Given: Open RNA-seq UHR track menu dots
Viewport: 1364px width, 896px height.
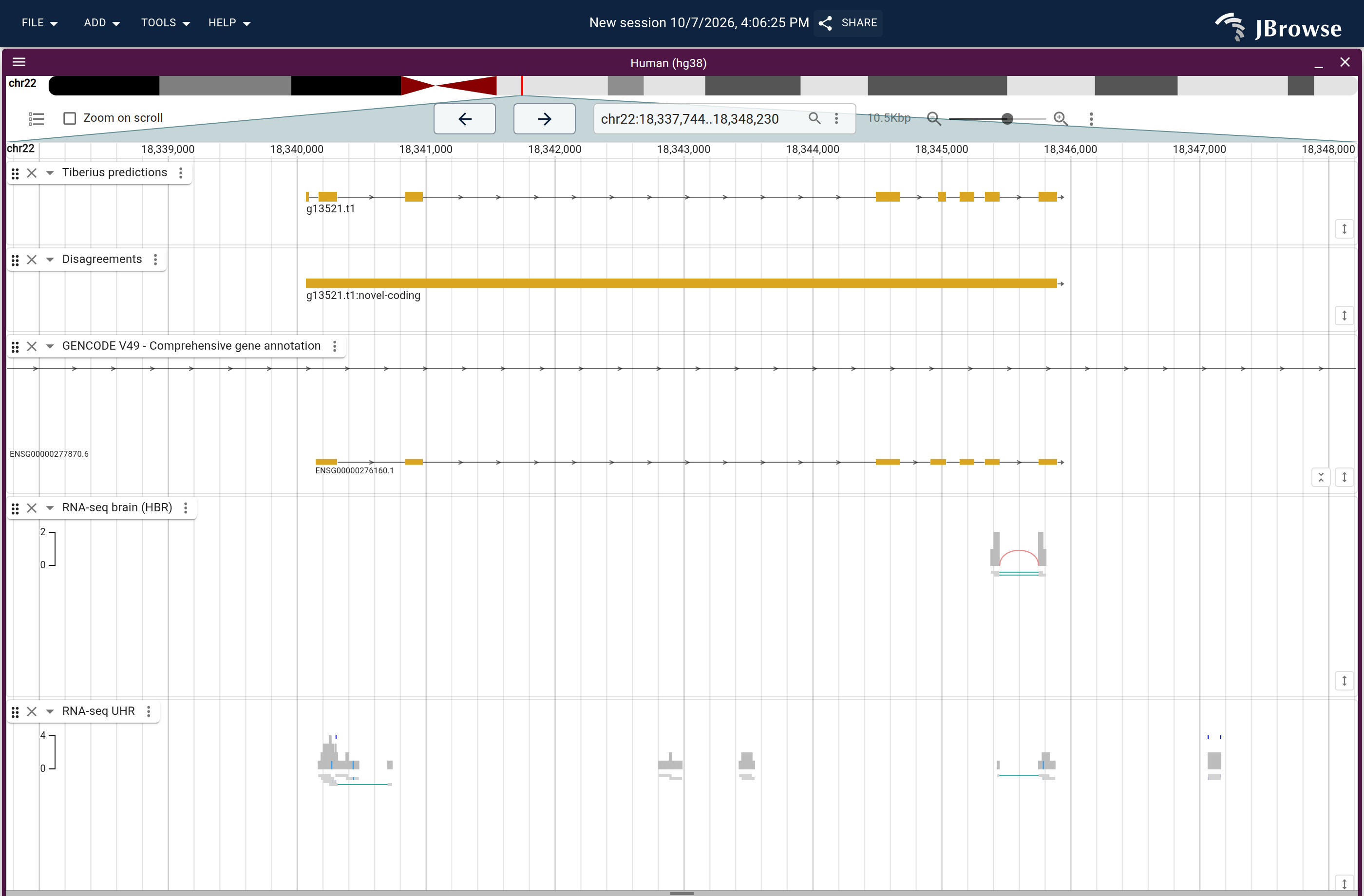Looking at the screenshot, I should (x=149, y=711).
